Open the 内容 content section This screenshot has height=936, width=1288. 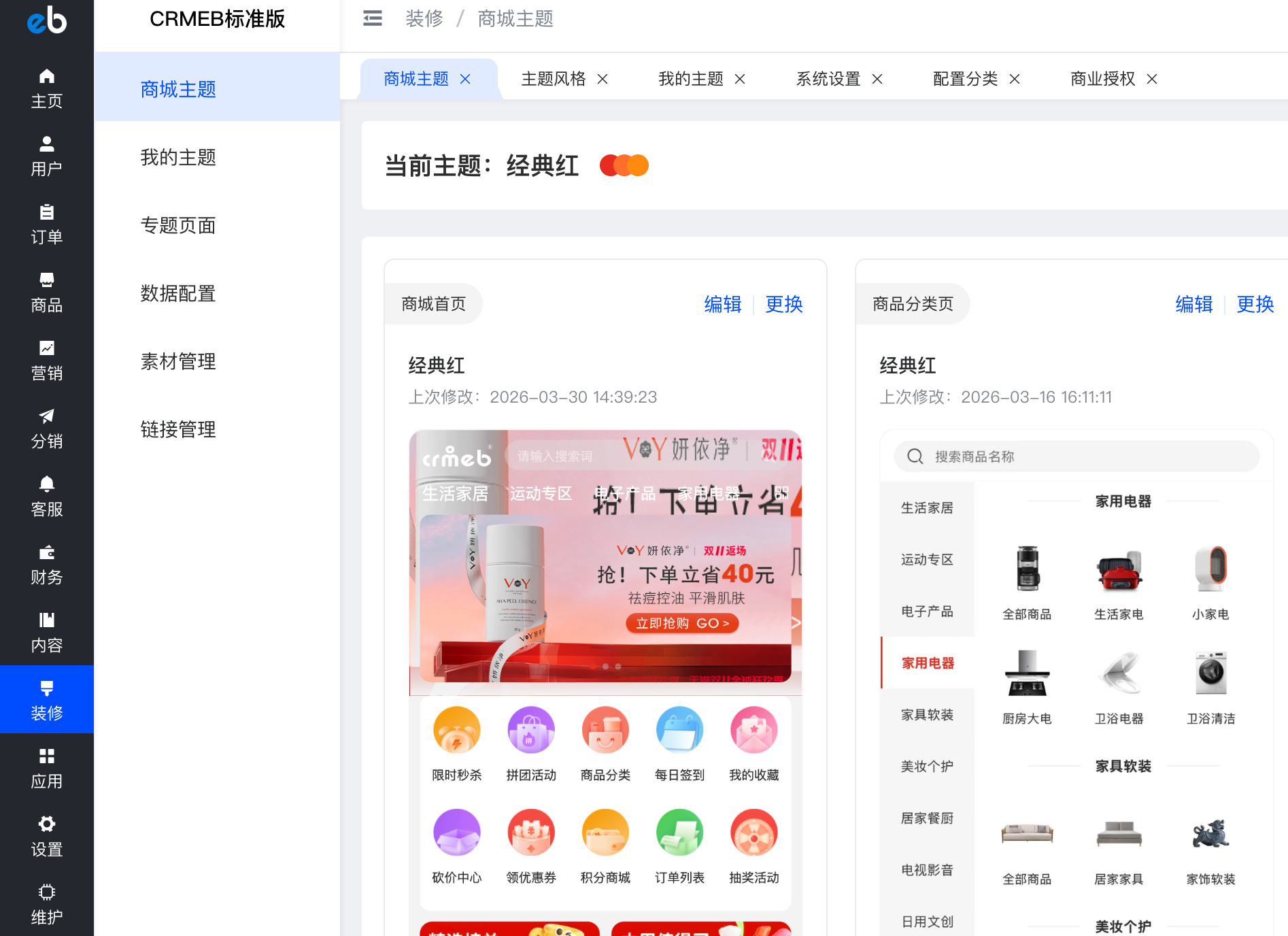click(47, 633)
